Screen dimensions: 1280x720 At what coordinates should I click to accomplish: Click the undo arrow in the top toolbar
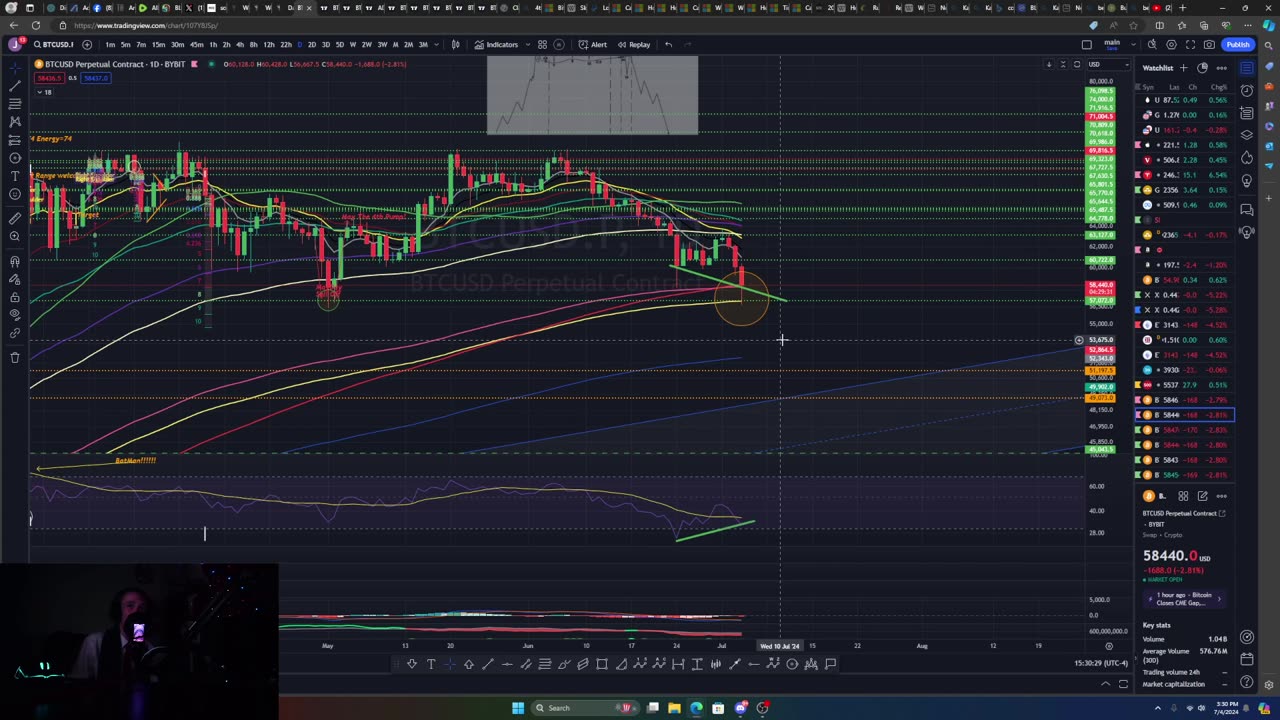coord(668,44)
